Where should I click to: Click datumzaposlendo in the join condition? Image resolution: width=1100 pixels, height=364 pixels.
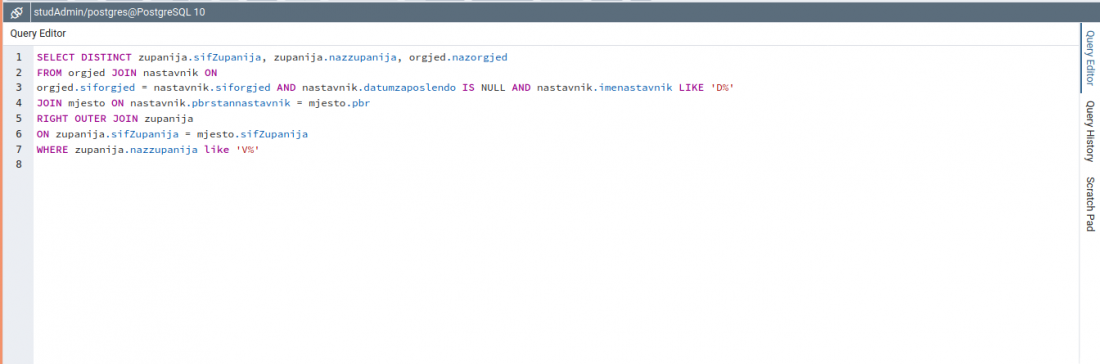[x=410, y=88]
